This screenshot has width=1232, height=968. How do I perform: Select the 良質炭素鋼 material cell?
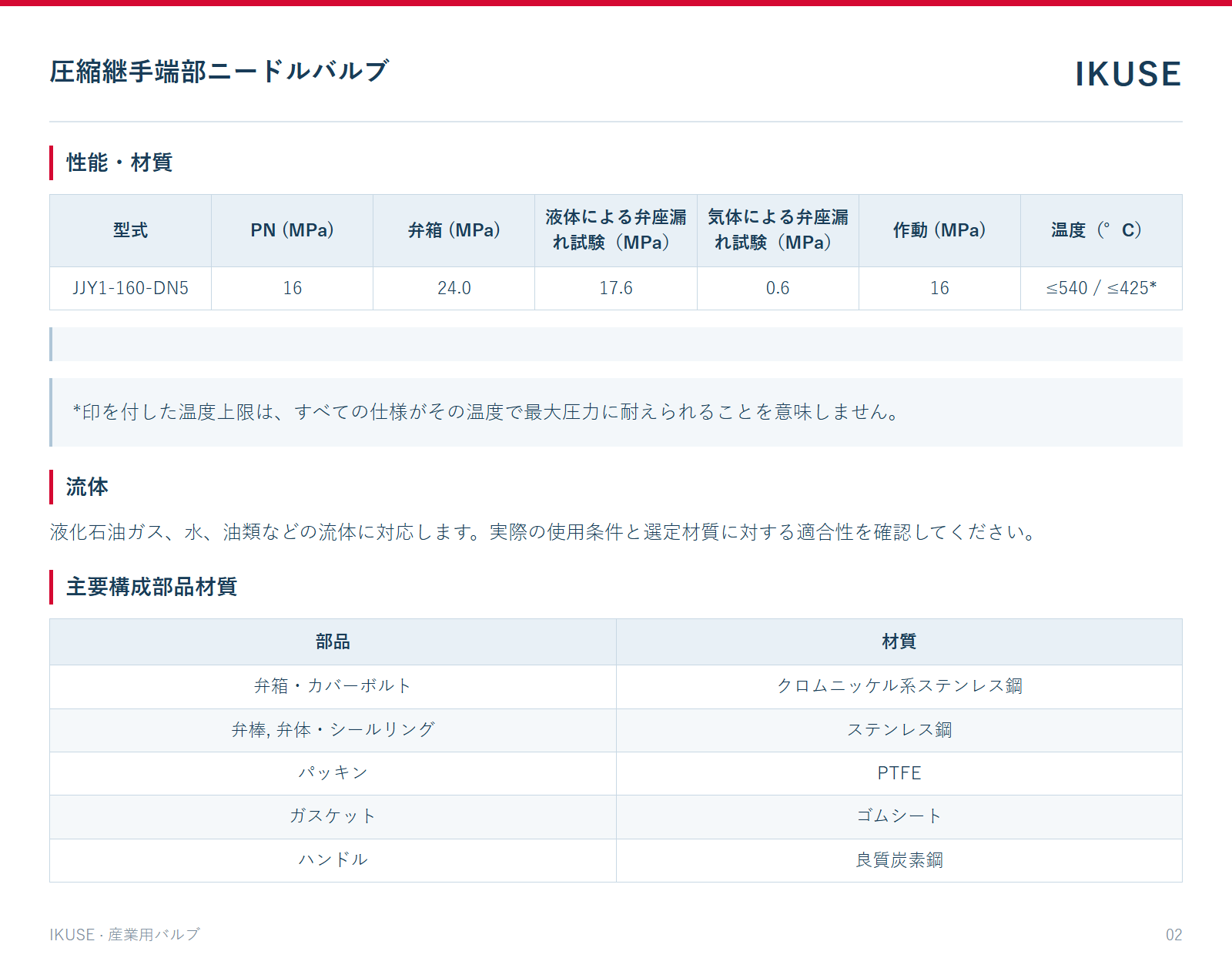point(899,860)
